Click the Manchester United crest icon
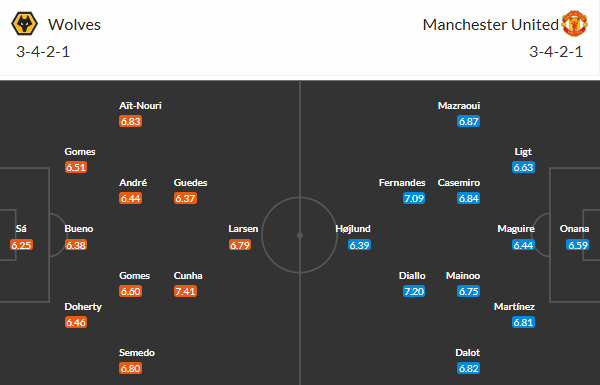 pyautogui.click(x=574, y=24)
